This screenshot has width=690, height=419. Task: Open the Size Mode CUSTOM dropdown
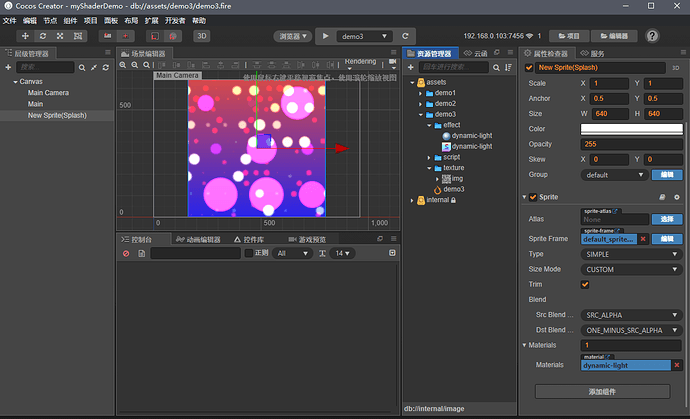click(x=631, y=269)
